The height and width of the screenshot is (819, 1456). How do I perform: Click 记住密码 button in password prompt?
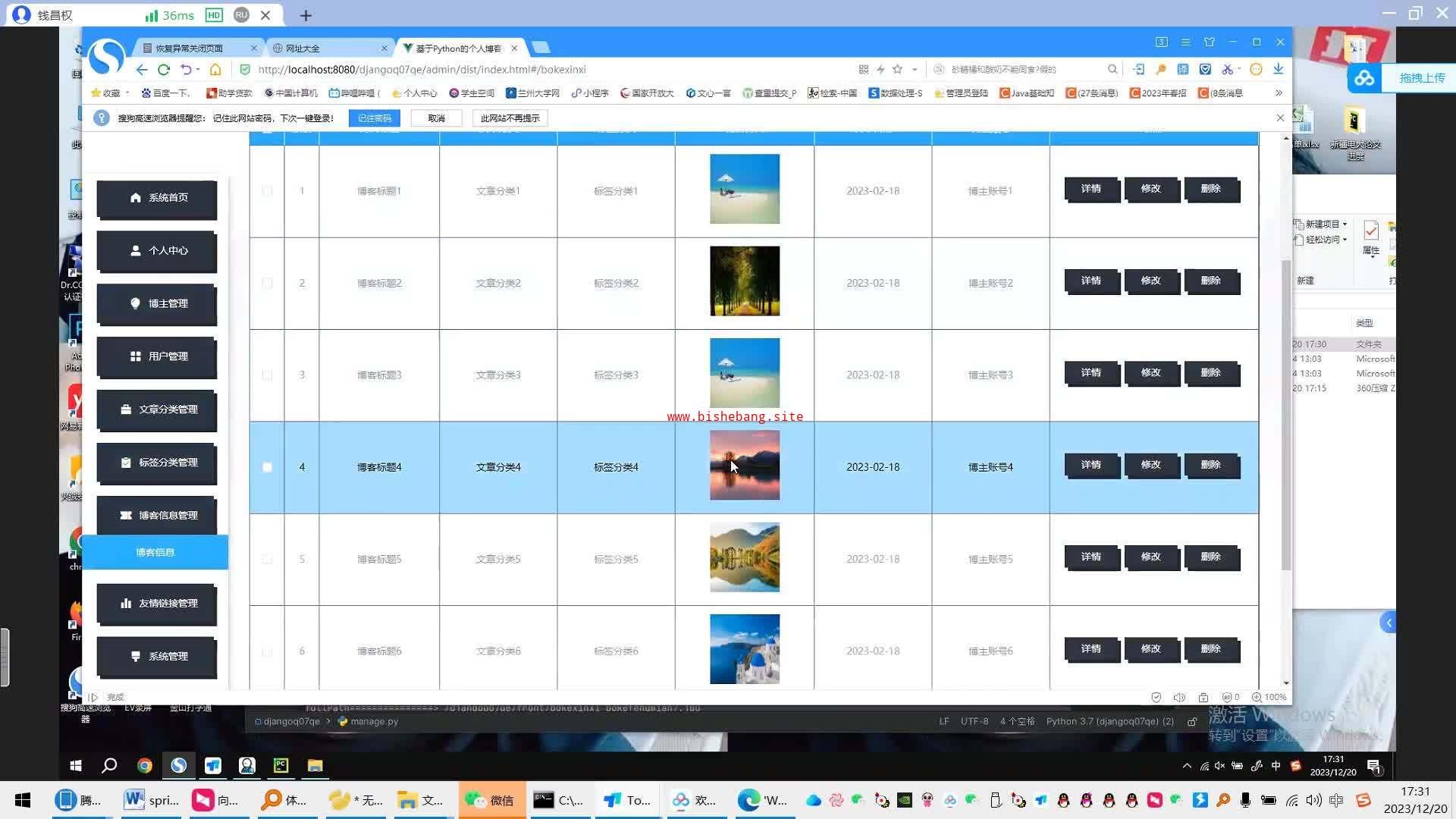point(375,118)
